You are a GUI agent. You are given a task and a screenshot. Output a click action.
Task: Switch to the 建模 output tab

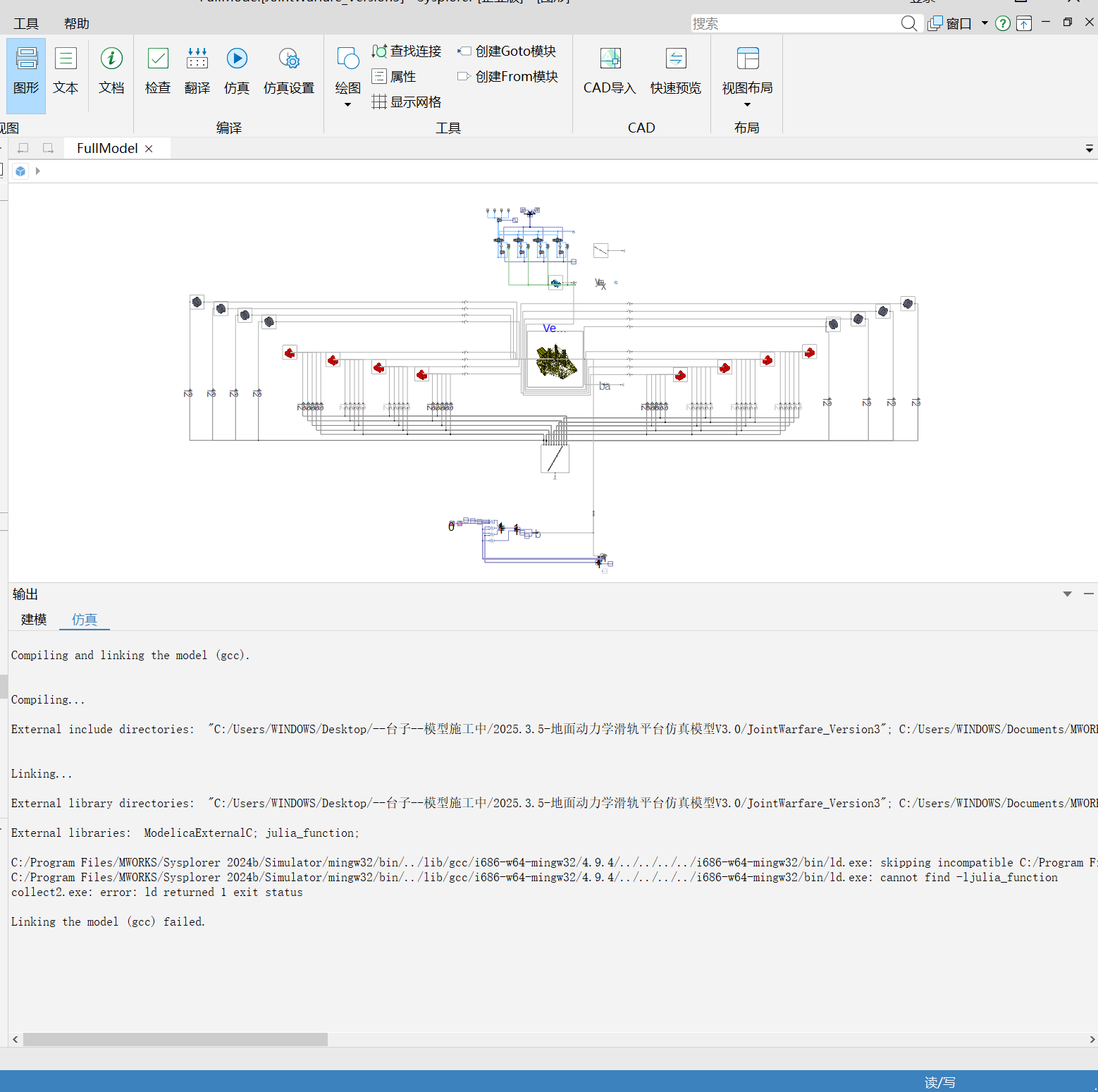pyautogui.click(x=34, y=620)
